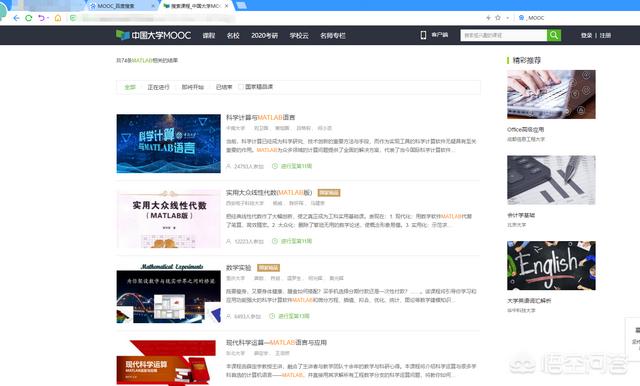Image resolution: width=640 pixels, height=386 pixels.
Task: Open the 实用大众线性代数(MATLAB版) title link
Action: click(x=269, y=193)
